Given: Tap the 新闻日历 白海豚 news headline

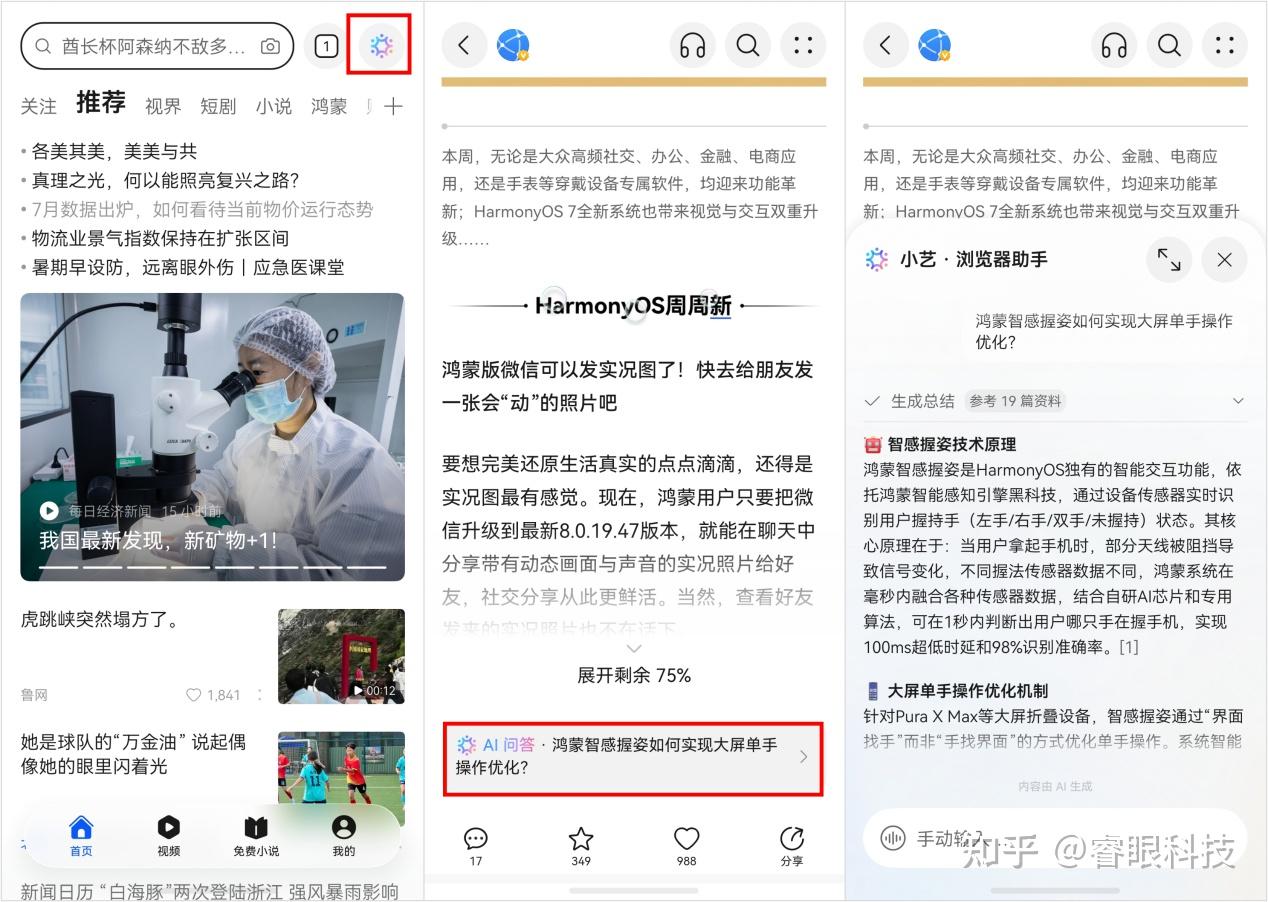Looking at the screenshot, I should pyautogui.click(x=209, y=890).
